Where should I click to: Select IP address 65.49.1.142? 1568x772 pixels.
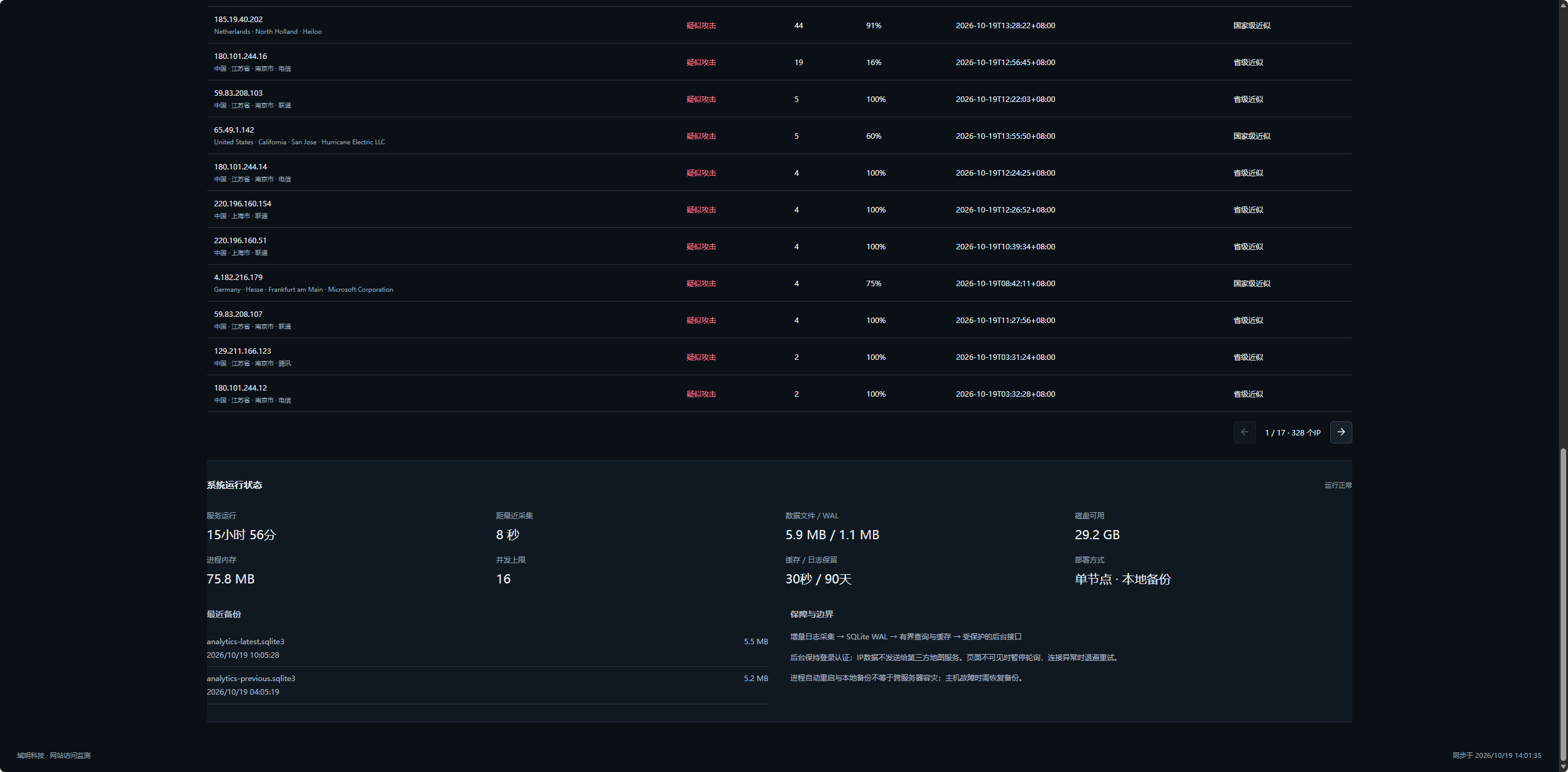[x=234, y=130]
